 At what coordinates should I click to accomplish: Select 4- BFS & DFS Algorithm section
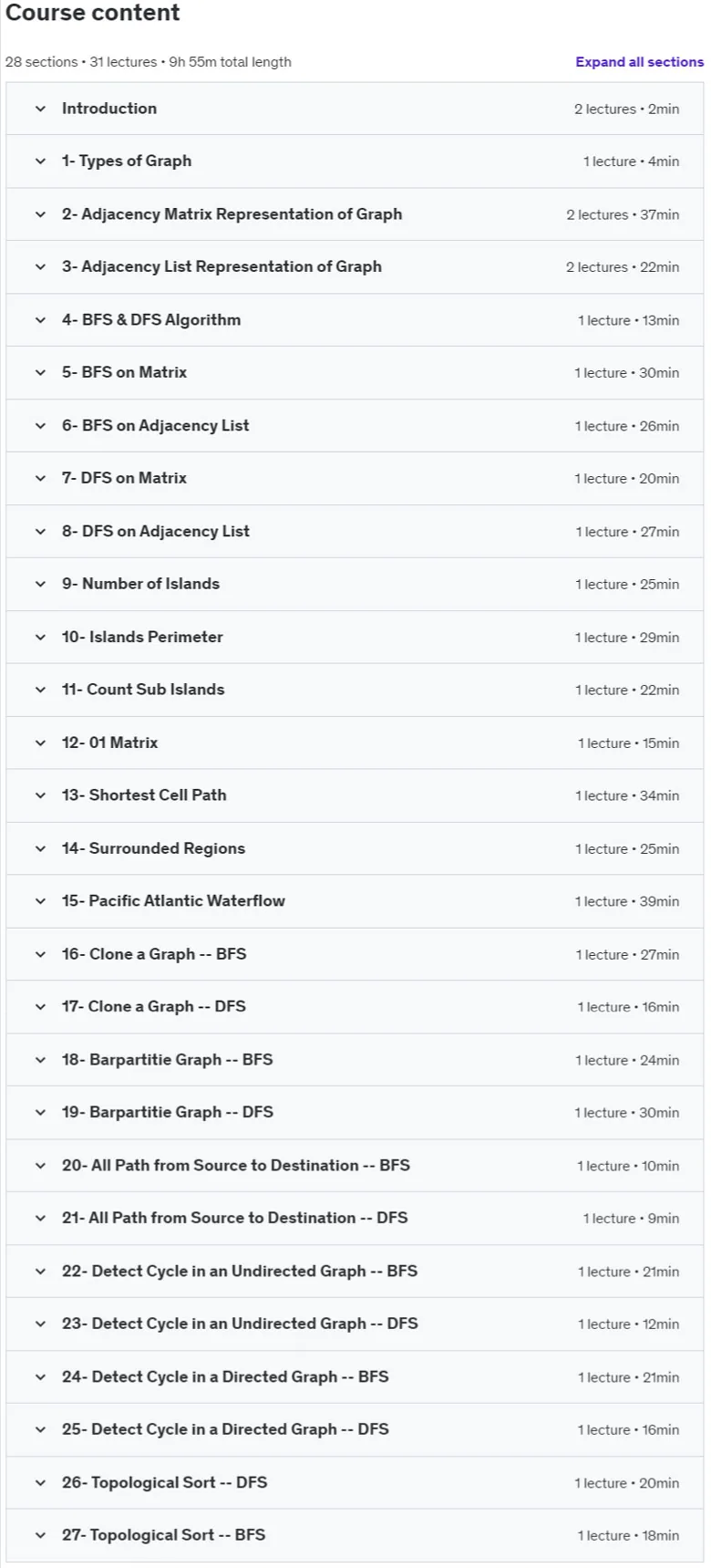(355, 320)
